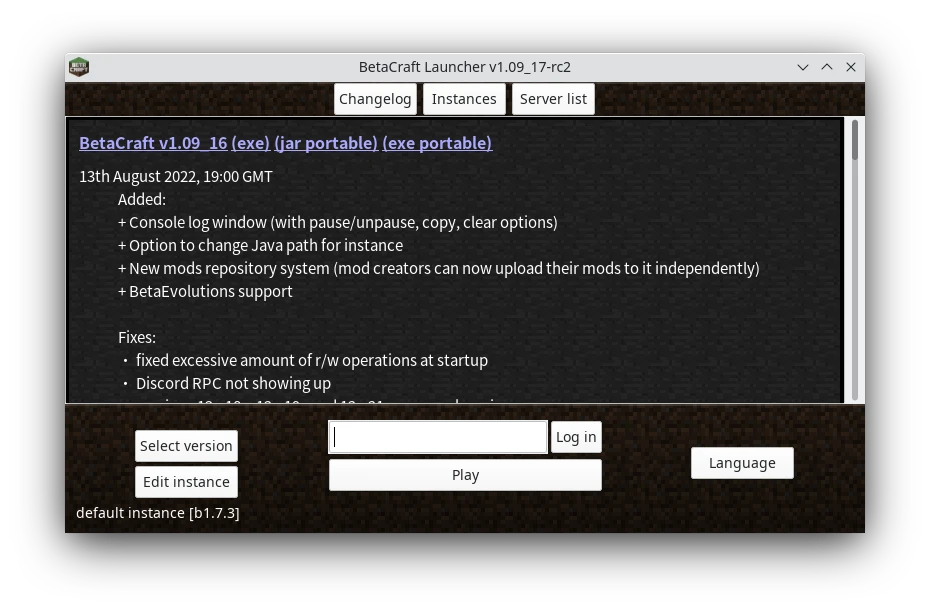
Task: Maximize the BetaCraft Launcher window
Action: 827,67
